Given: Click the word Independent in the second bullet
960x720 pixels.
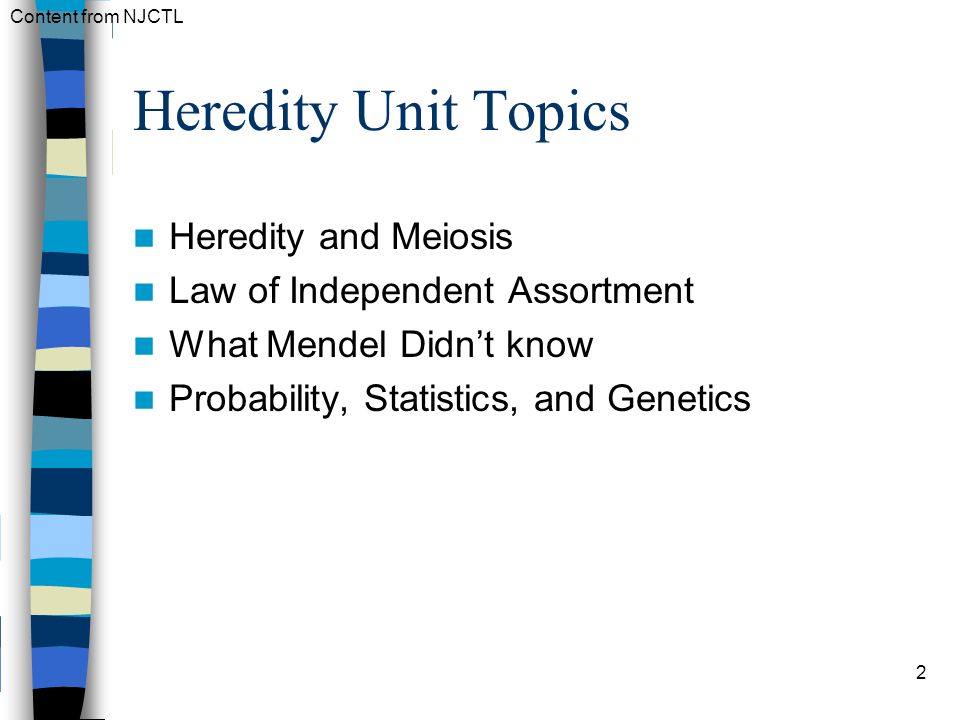Looking at the screenshot, I should pyautogui.click(x=391, y=291).
